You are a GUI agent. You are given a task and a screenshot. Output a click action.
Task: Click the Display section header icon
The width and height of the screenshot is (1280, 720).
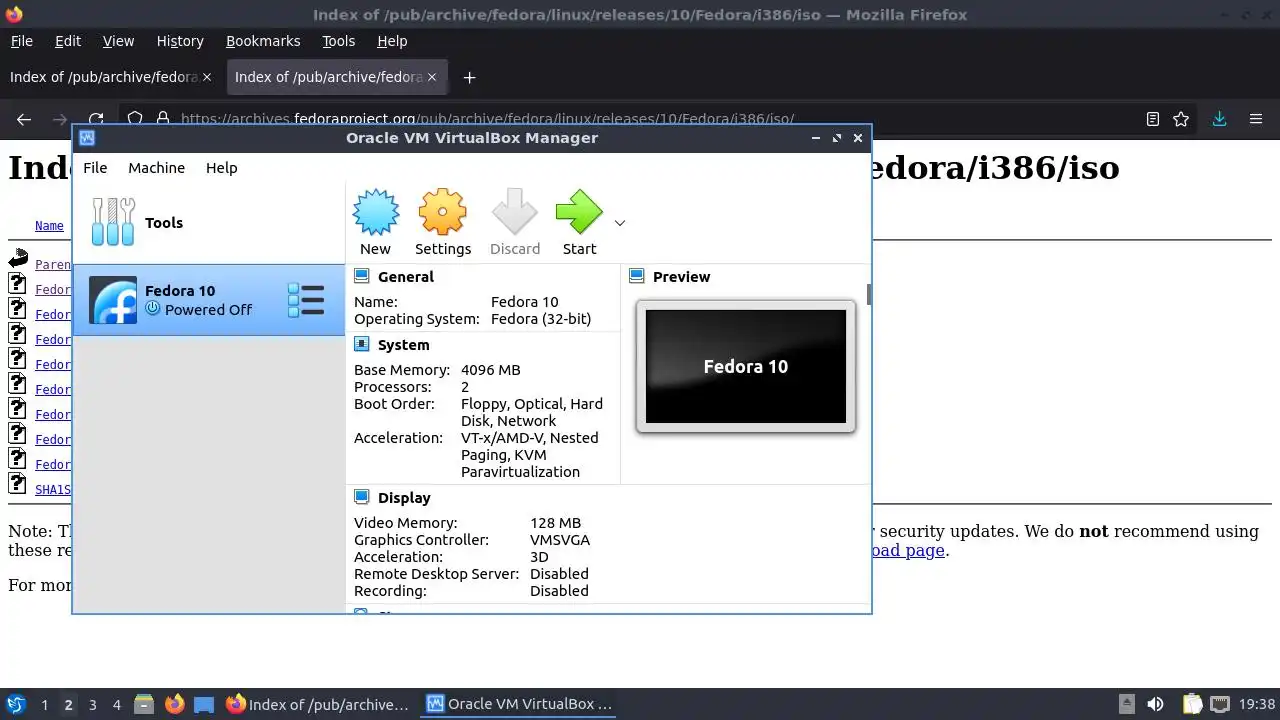pos(362,498)
